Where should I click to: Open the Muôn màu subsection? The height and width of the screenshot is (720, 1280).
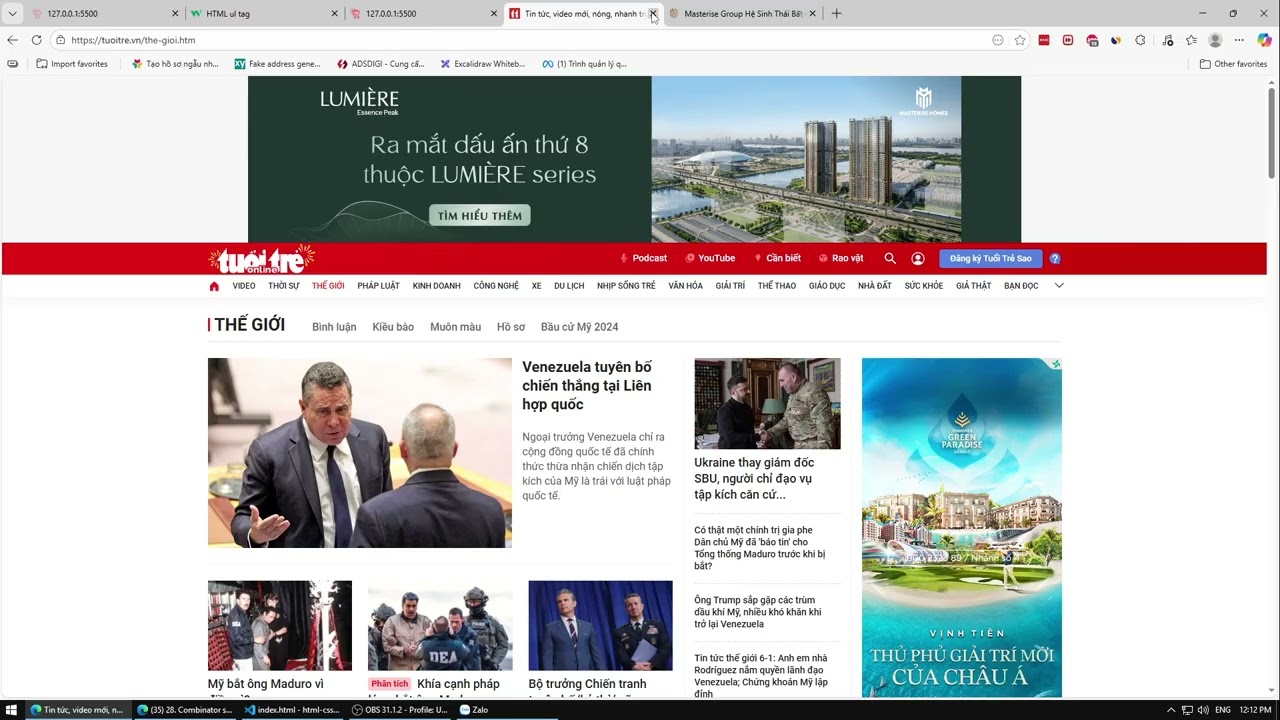tap(455, 327)
